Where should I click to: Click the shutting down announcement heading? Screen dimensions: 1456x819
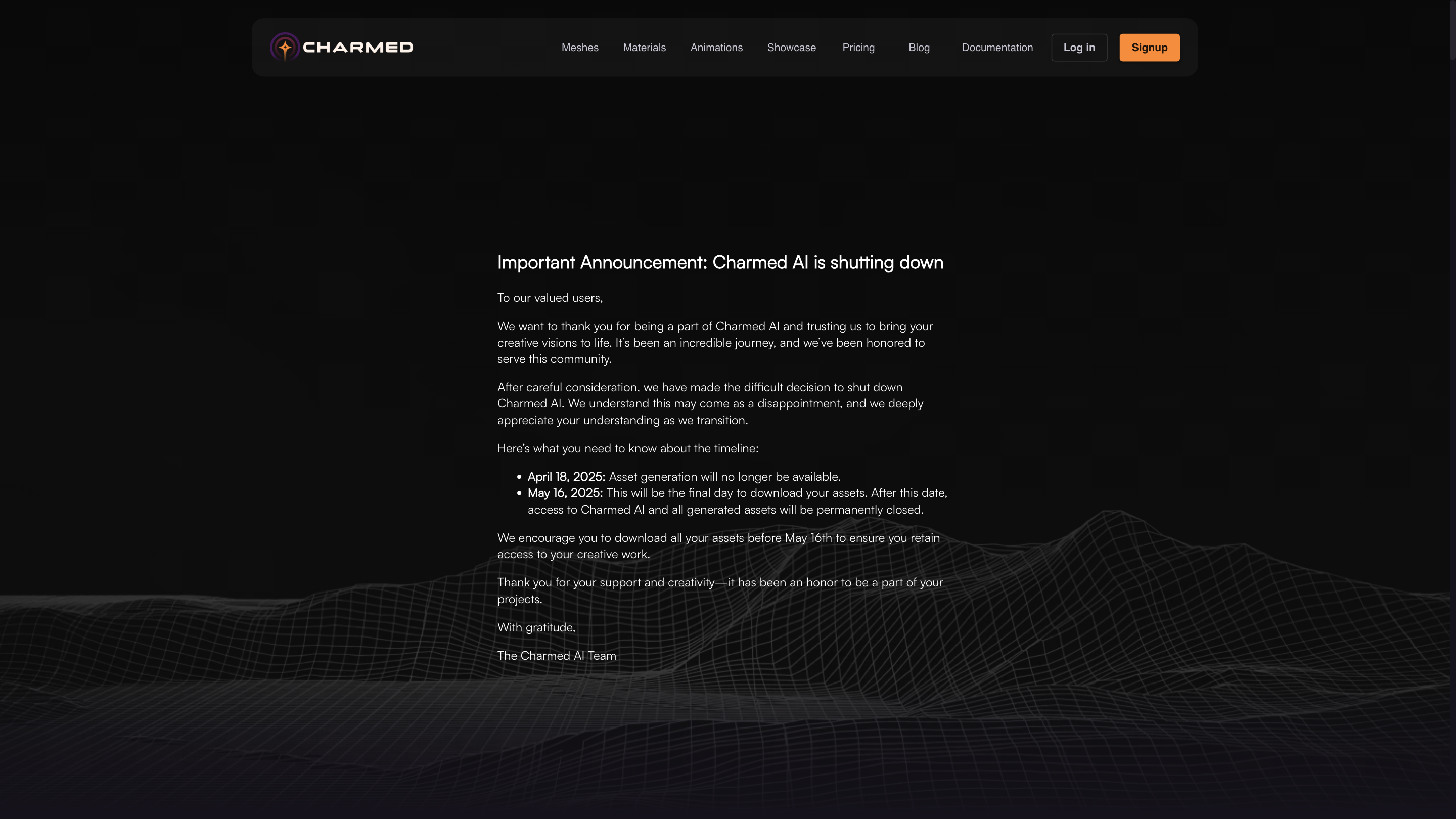pyautogui.click(x=720, y=263)
